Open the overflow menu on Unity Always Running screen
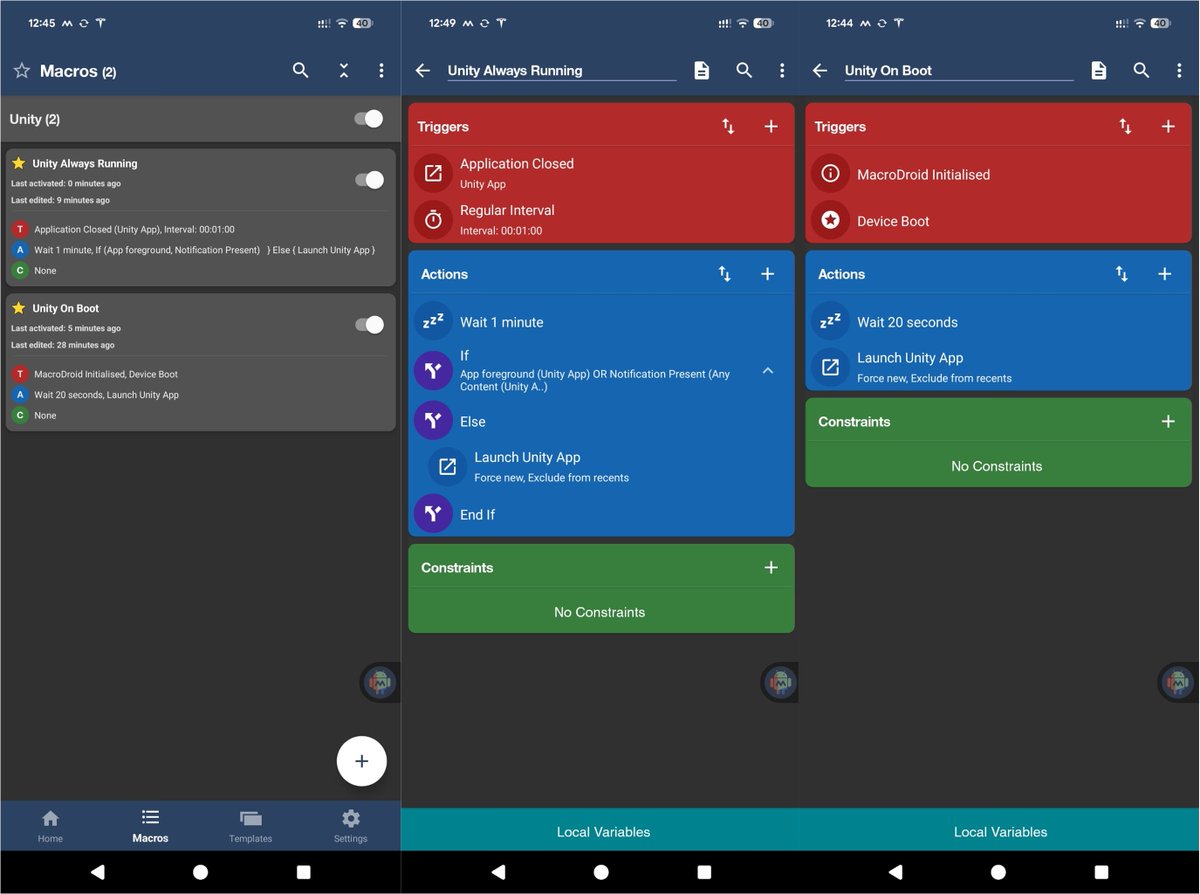1200x894 pixels. [x=782, y=70]
